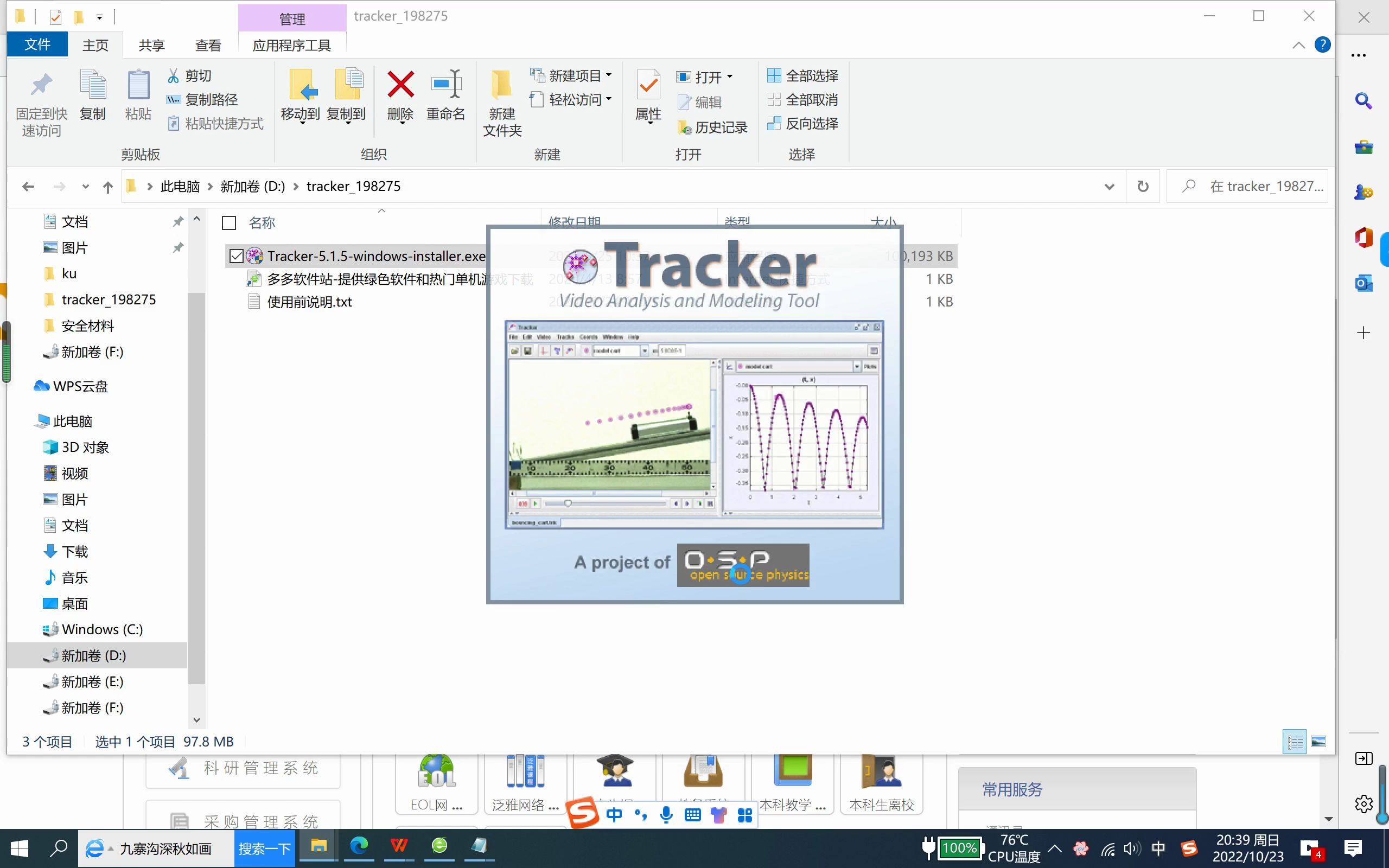This screenshot has width=1389, height=868.
Task: Click the 管理 (Manage) contextual tab
Action: pyautogui.click(x=292, y=18)
